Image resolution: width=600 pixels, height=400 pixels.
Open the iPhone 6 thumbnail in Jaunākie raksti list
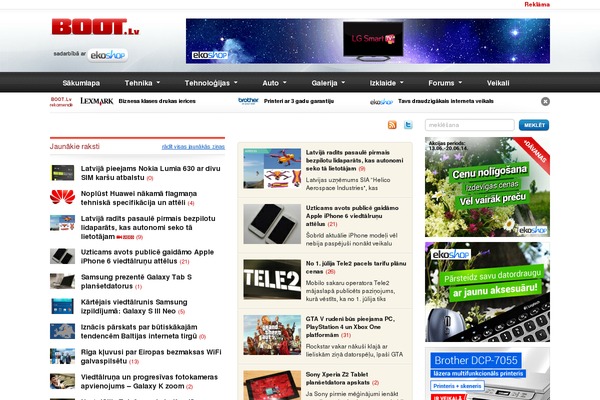[x=62, y=256]
